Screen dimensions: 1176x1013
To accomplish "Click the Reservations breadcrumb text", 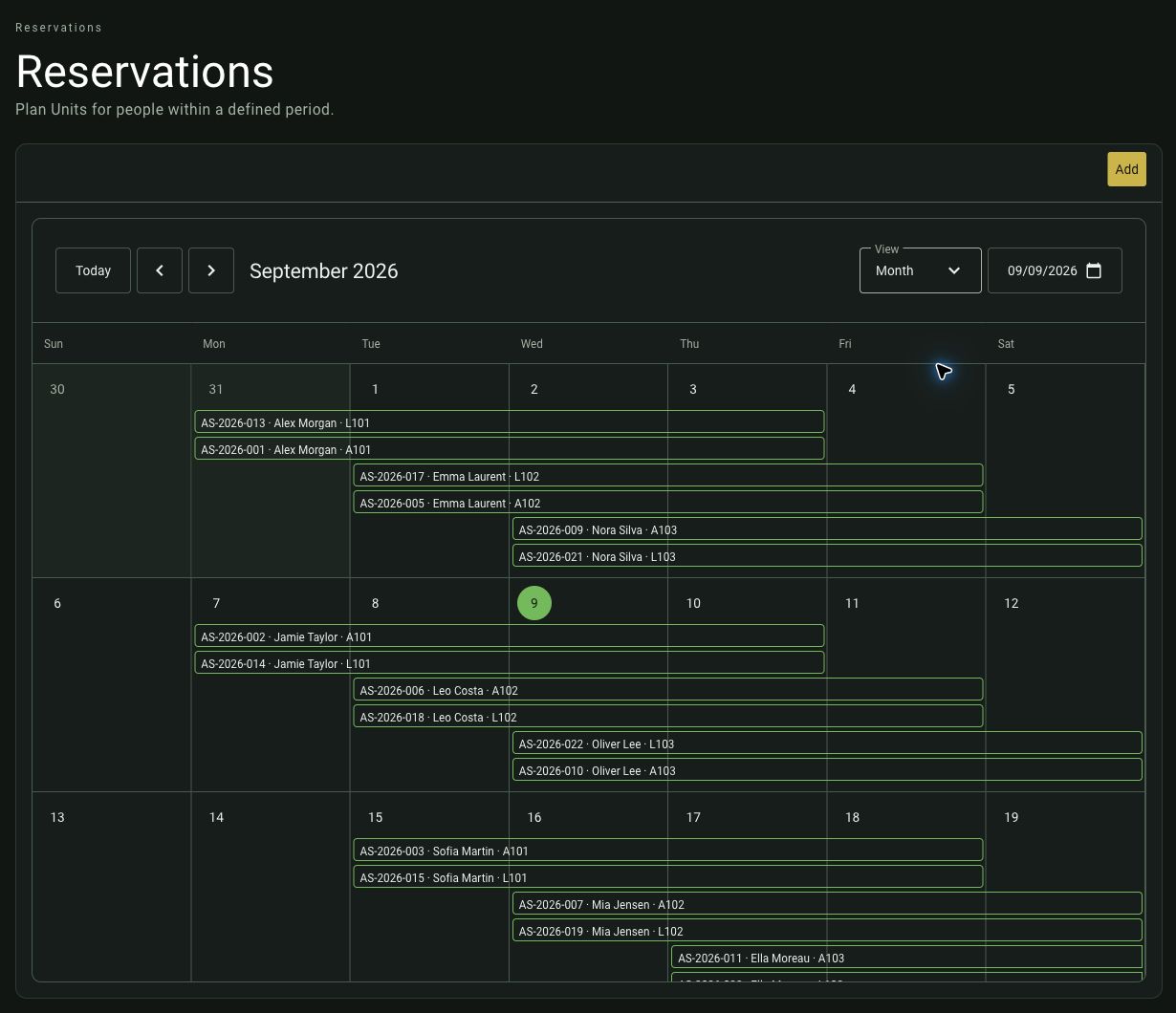I will [x=58, y=28].
